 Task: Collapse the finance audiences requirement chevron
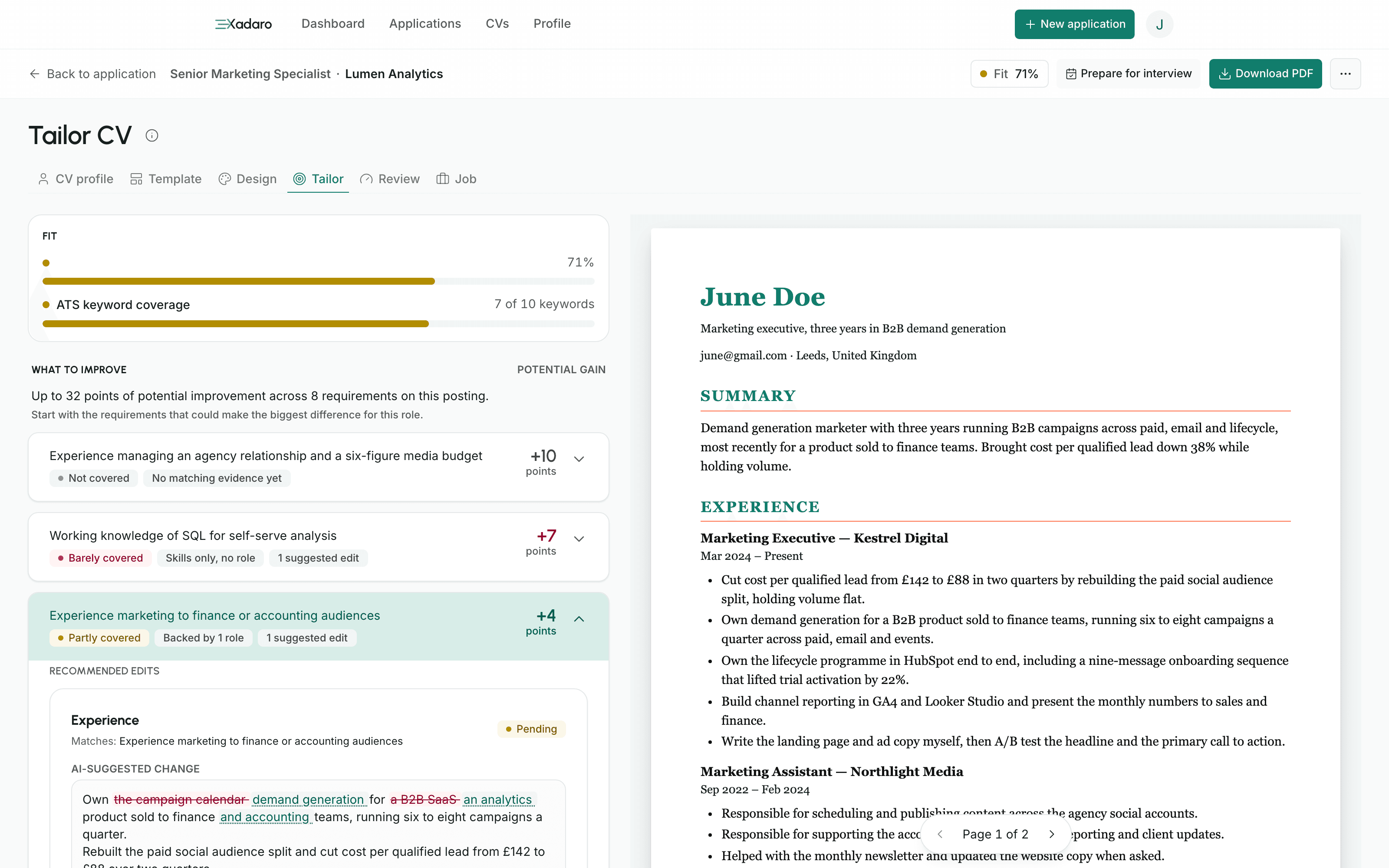(x=579, y=619)
